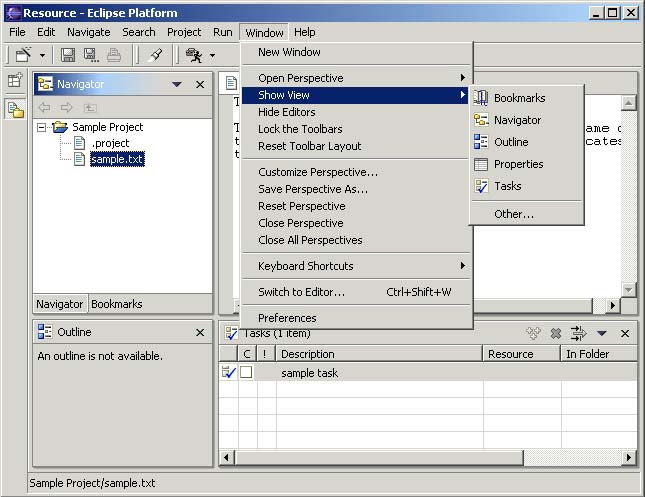Close the Outline view

tap(200, 332)
